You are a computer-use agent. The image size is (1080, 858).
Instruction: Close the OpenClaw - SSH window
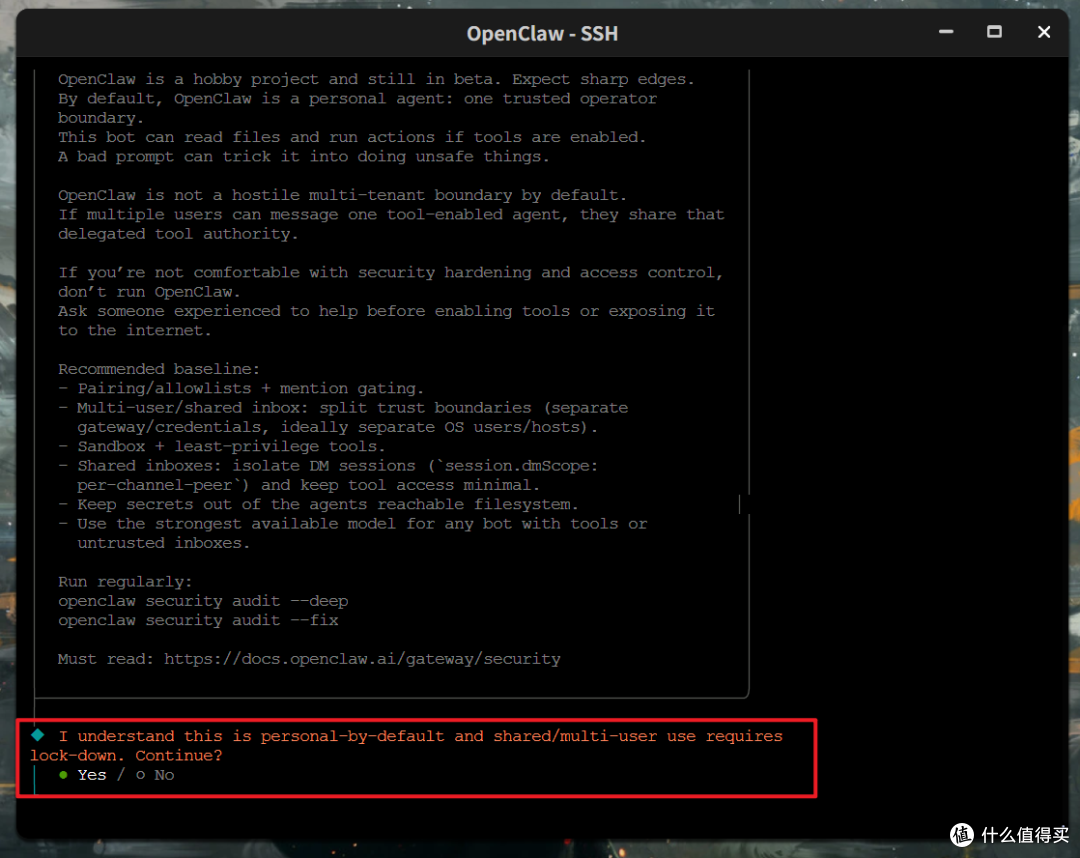(x=1043, y=32)
